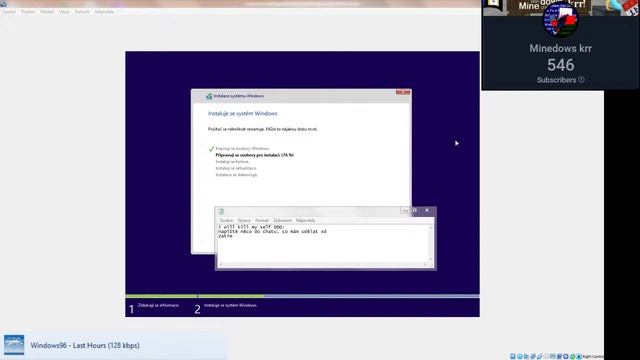This screenshot has width=640, height=360.
Task: Click info icon next to Subscribers
Action: pyautogui.click(x=581, y=80)
